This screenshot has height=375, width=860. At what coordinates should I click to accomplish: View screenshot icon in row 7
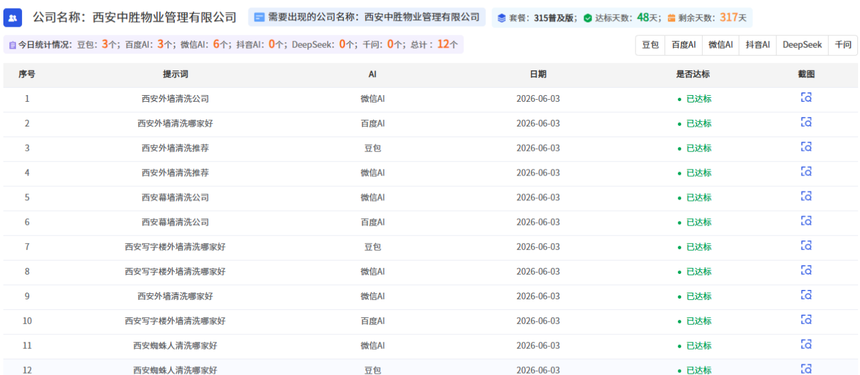point(806,246)
